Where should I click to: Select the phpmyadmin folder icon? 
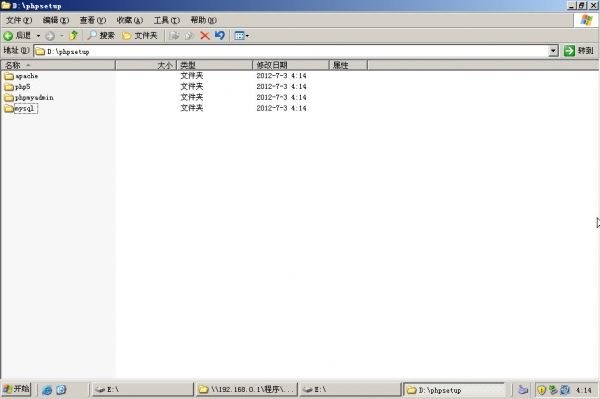[9, 98]
